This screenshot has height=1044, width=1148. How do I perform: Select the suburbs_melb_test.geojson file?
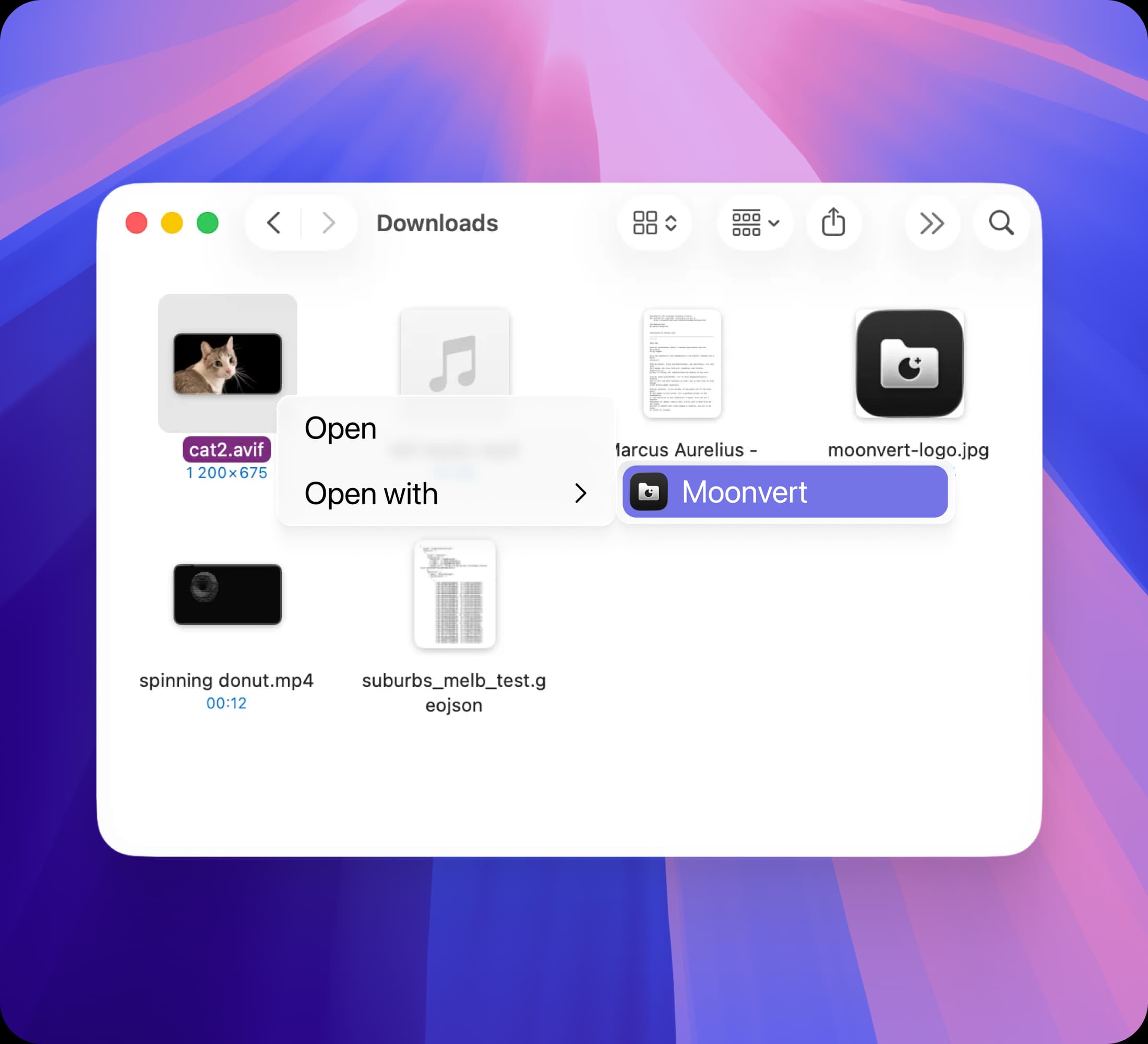455,595
